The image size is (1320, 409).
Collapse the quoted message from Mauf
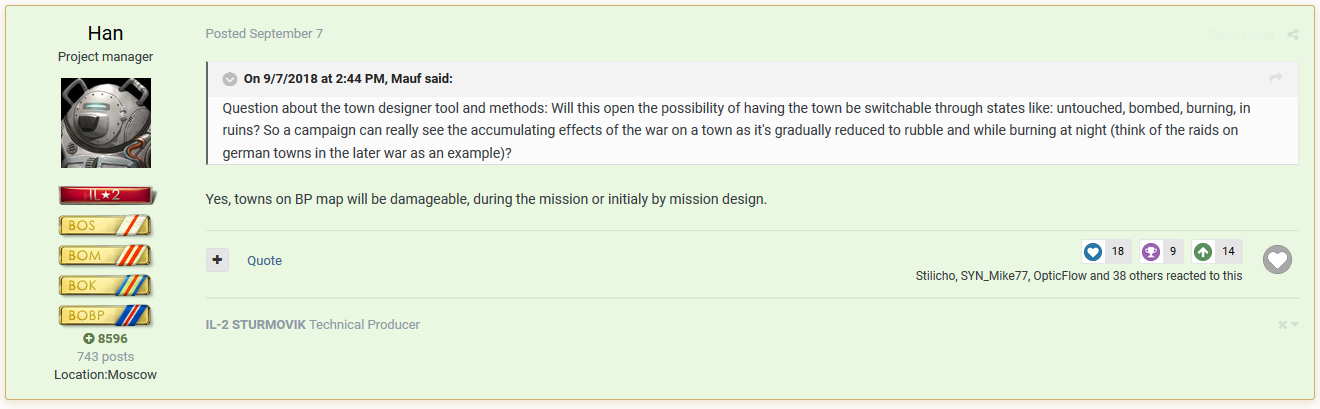tap(230, 79)
